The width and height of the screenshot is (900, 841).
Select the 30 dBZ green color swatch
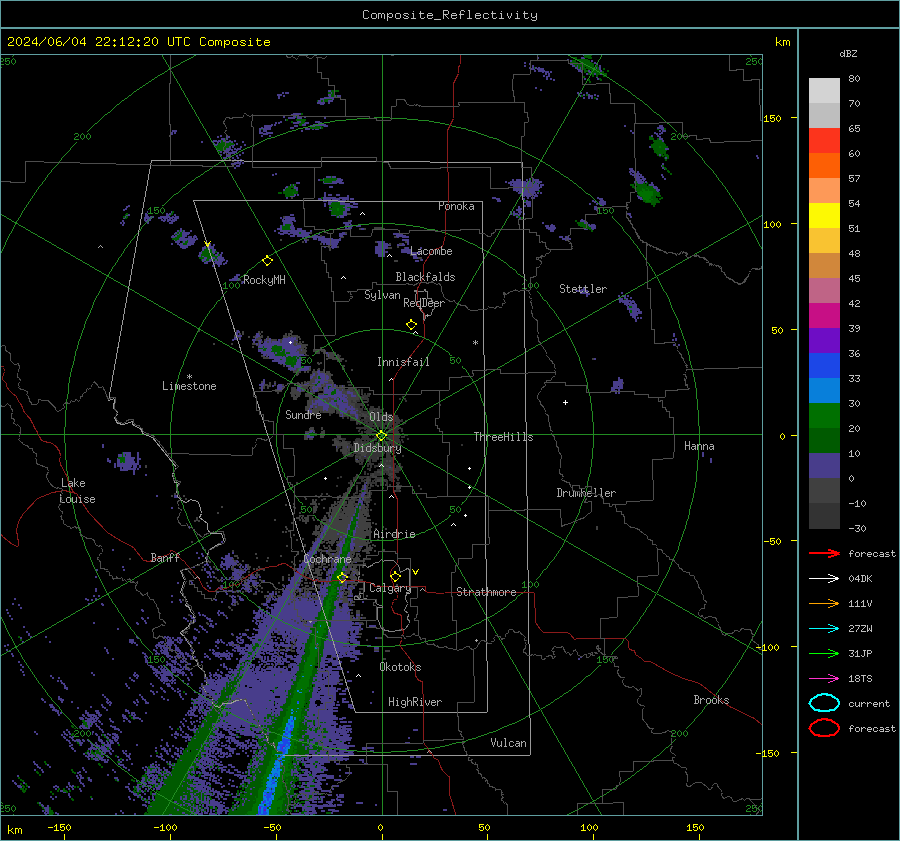click(x=824, y=415)
